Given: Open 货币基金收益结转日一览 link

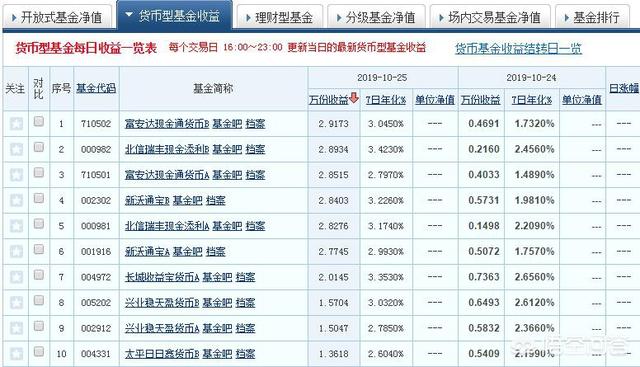Looking at the screenshot, I should [x=518, y=49].
